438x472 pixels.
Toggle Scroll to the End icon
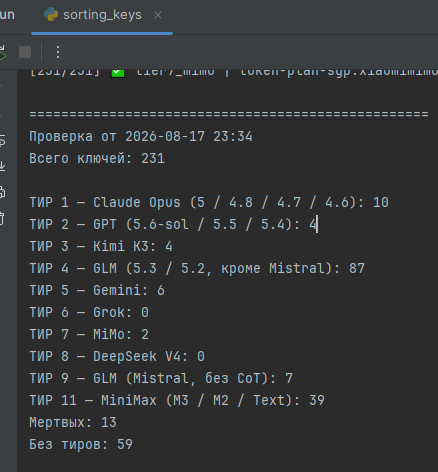click(x=2, y=166)
